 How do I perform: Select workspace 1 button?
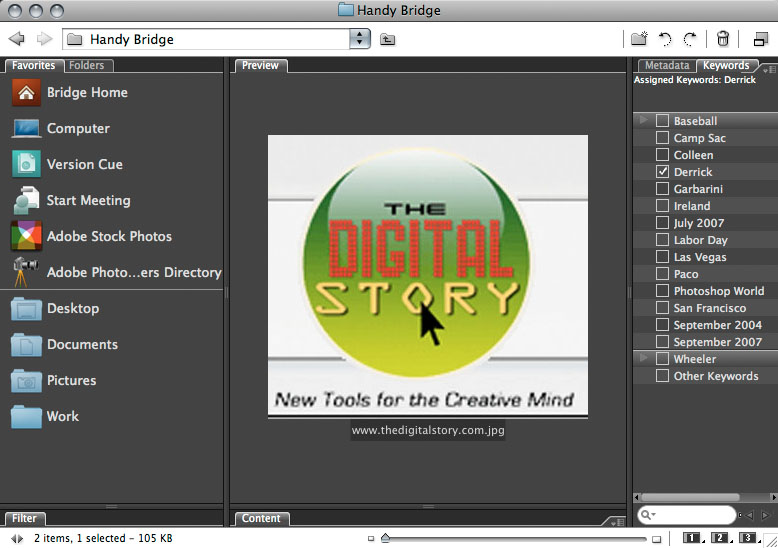(x=691, y=538)
